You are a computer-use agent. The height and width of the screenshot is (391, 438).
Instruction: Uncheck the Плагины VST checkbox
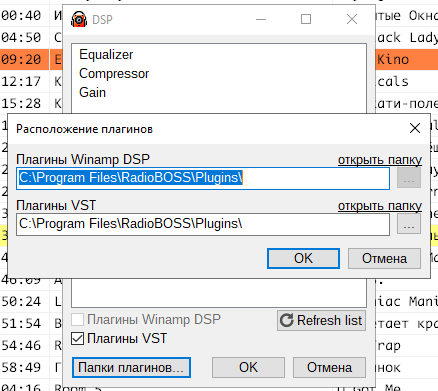coord(77,339)
